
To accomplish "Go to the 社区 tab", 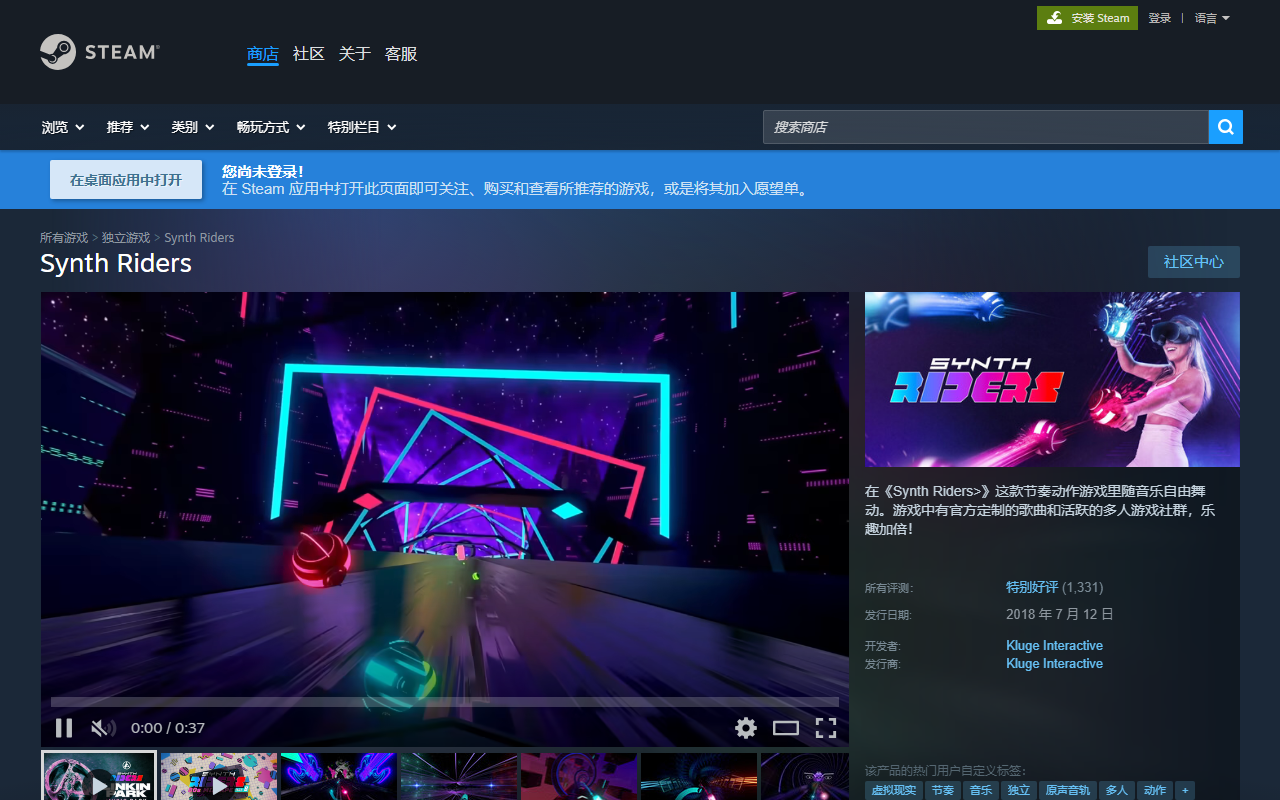I will (309, 54).
